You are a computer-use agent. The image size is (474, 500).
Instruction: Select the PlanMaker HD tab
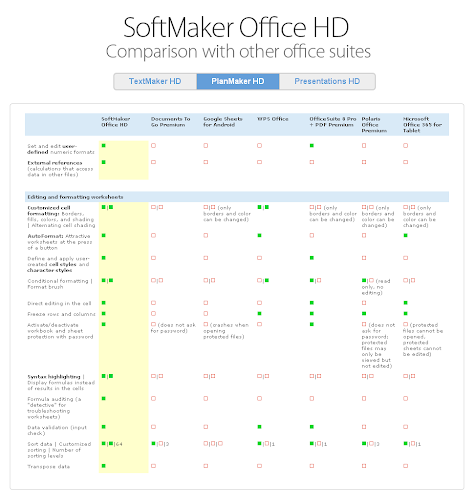coord(238,81)
